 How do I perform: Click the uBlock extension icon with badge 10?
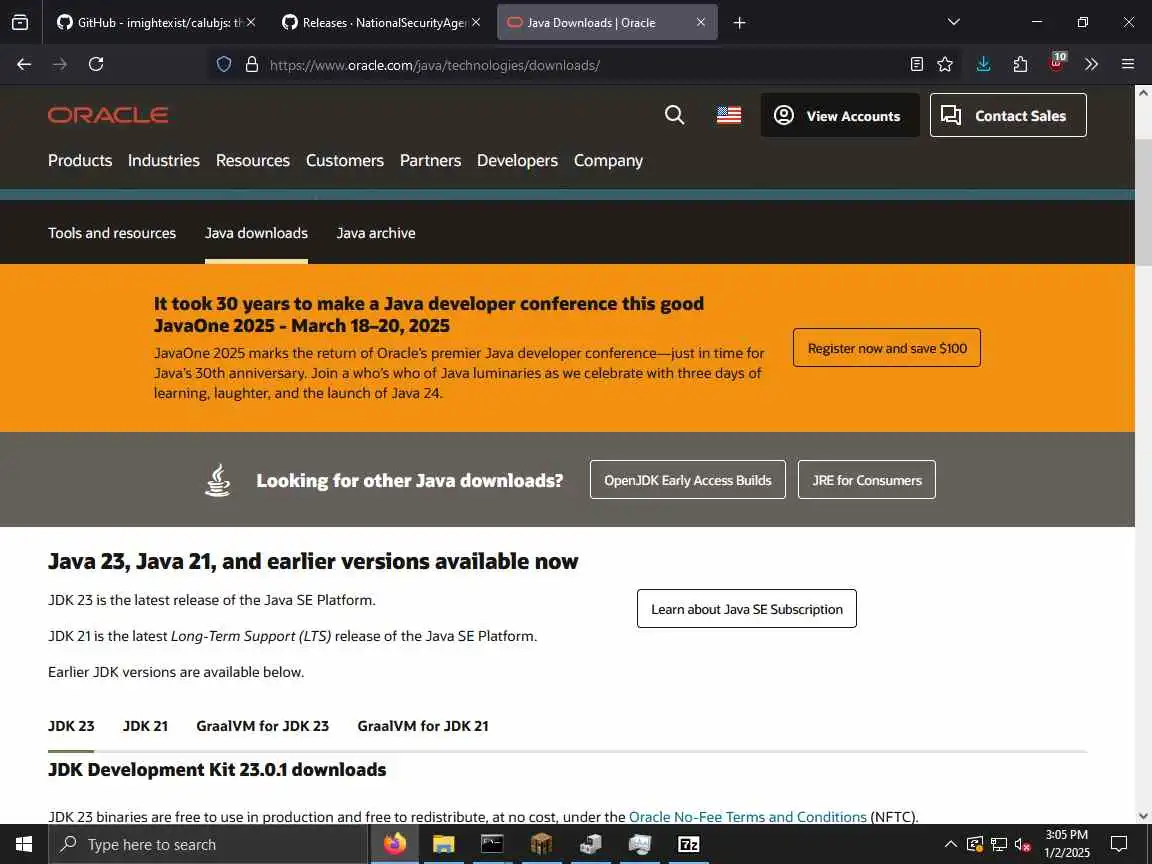[x=1056, y=63]
